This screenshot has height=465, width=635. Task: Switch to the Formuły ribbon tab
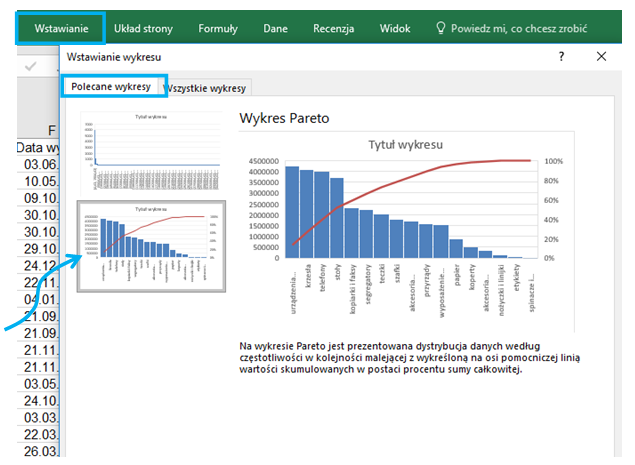pos(217,28)
